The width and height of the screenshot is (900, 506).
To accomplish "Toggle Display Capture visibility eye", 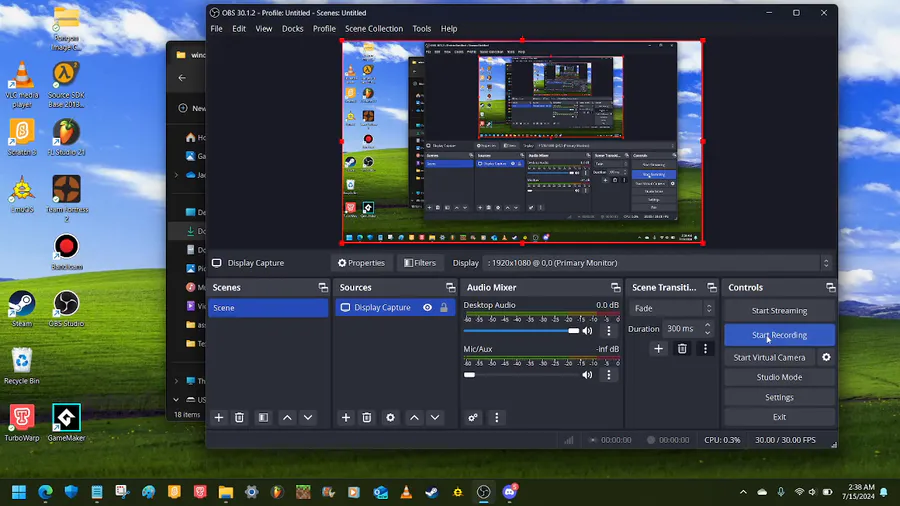I will tap(428, 308).
